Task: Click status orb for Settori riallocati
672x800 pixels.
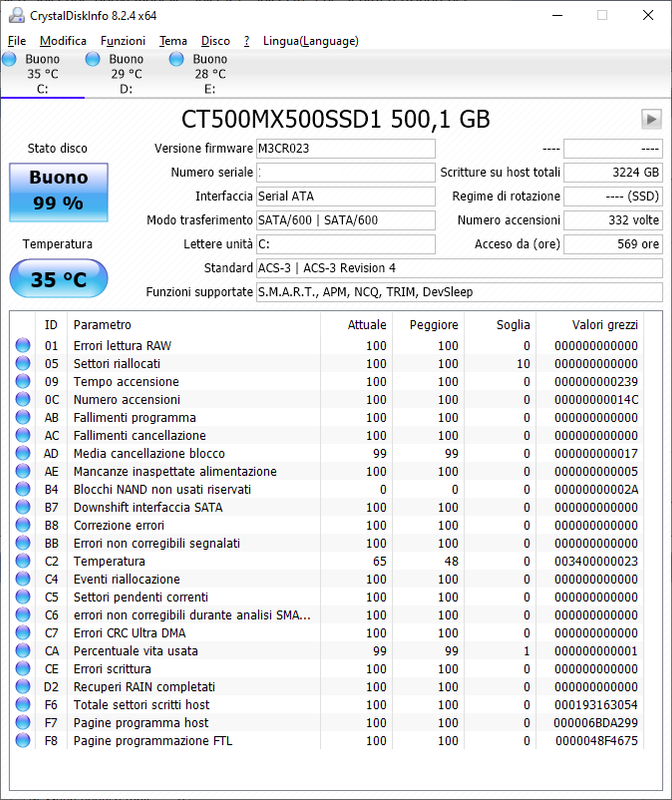Action: click(x=23, y=363)
